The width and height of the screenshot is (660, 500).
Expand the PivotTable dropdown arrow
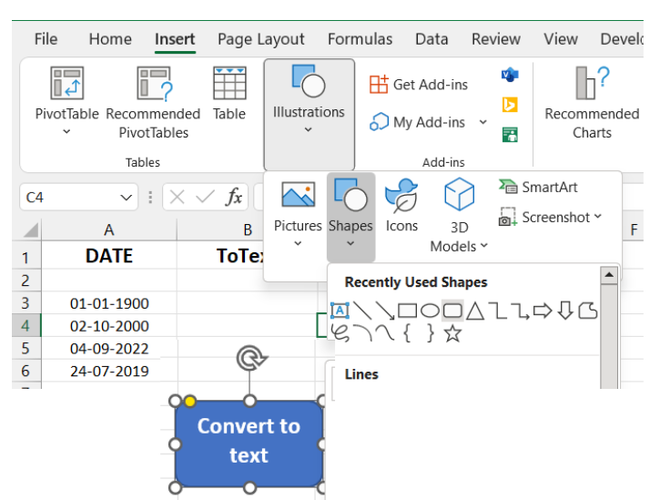click(x=67, y=132)
